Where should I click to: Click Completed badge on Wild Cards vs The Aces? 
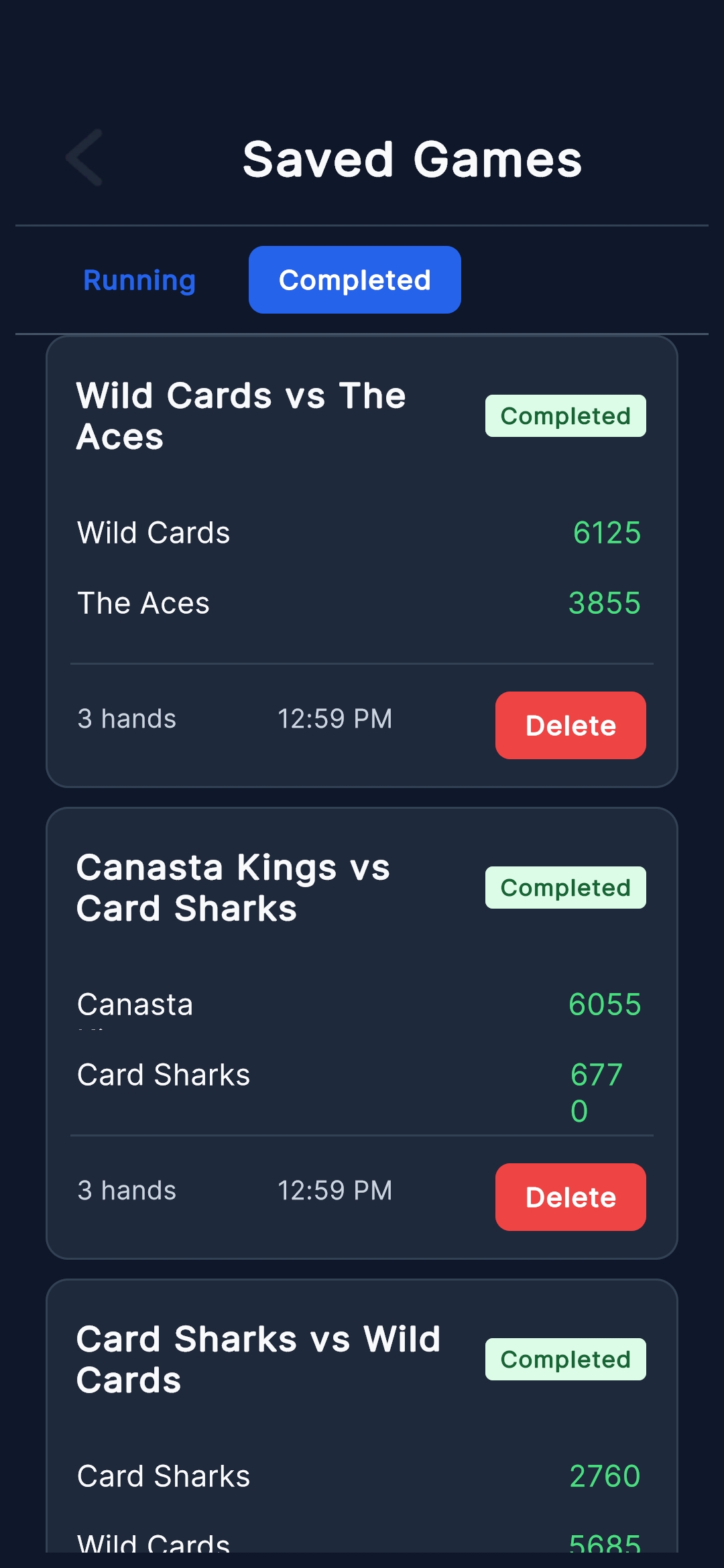565,416
